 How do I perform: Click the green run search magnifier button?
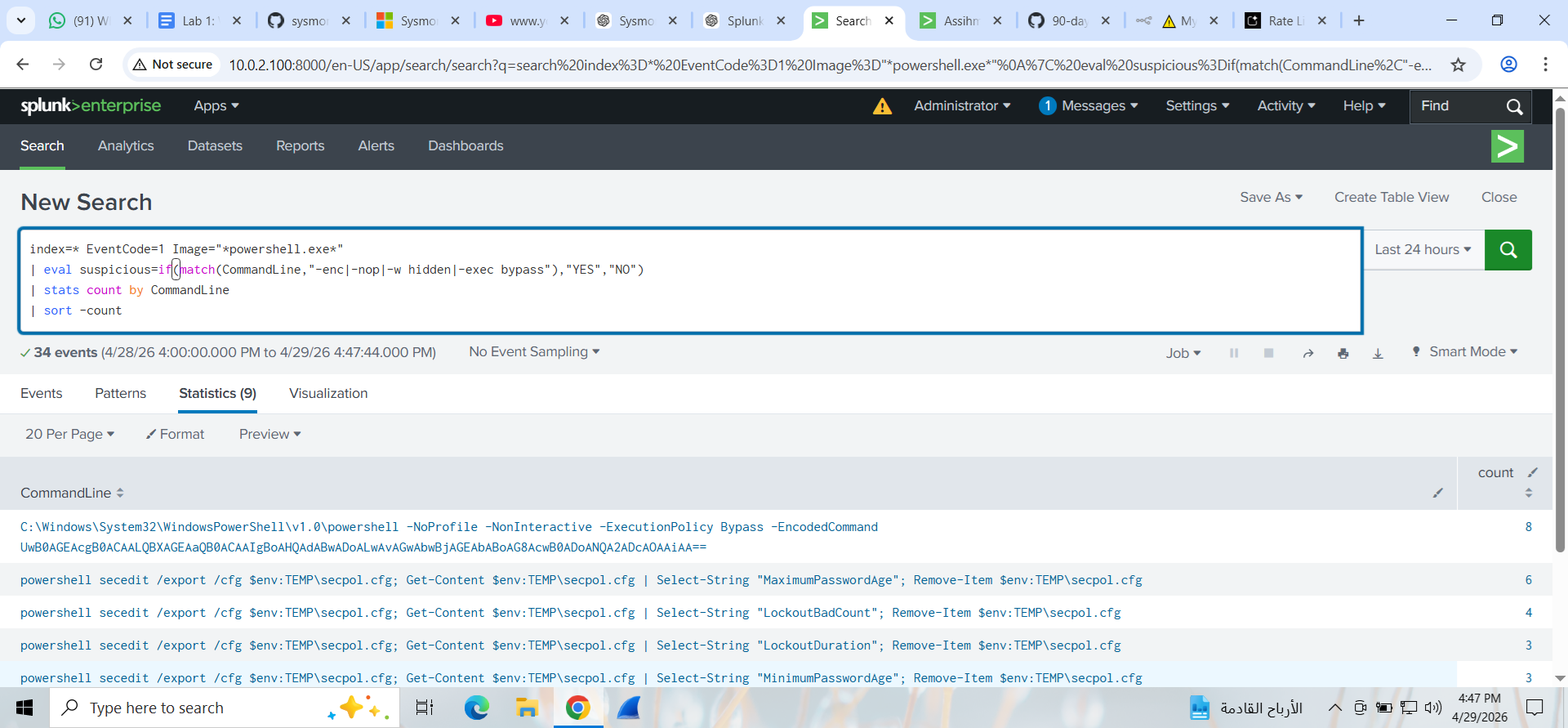[x=1508, y=250]
